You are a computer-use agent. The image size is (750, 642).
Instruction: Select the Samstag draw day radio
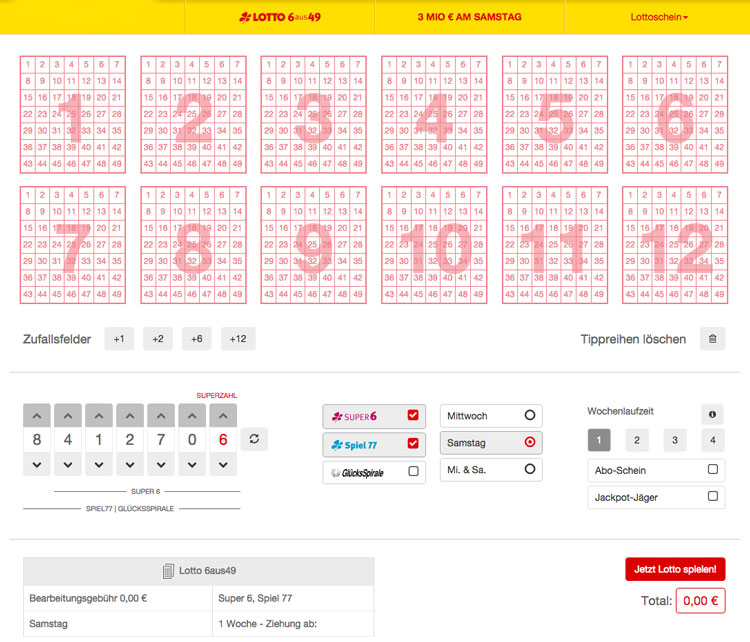pos(529,442)
